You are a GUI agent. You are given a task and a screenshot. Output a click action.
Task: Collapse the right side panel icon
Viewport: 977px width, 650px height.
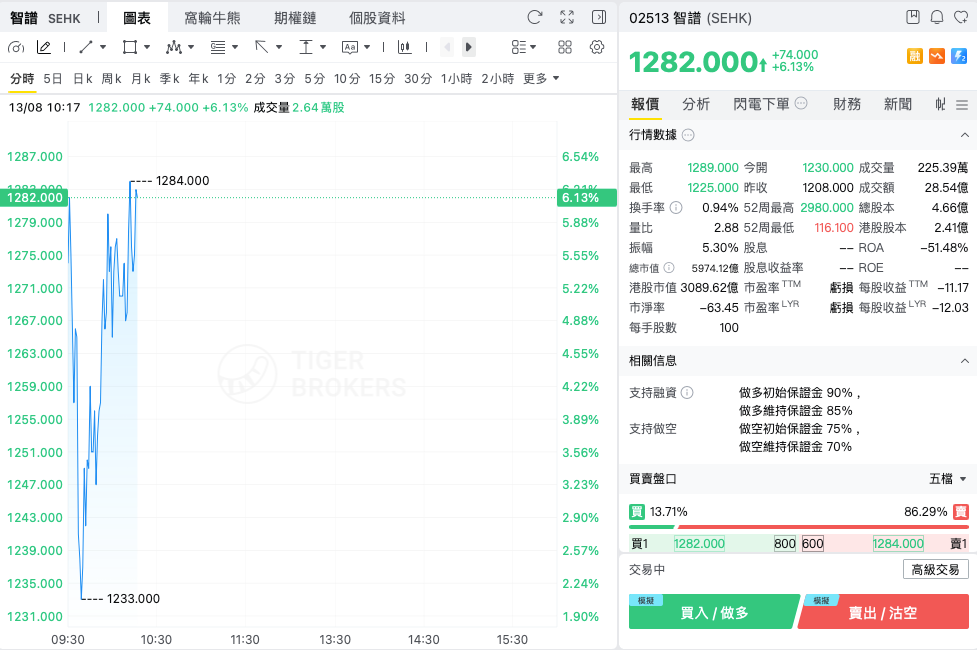pos(599,17)
